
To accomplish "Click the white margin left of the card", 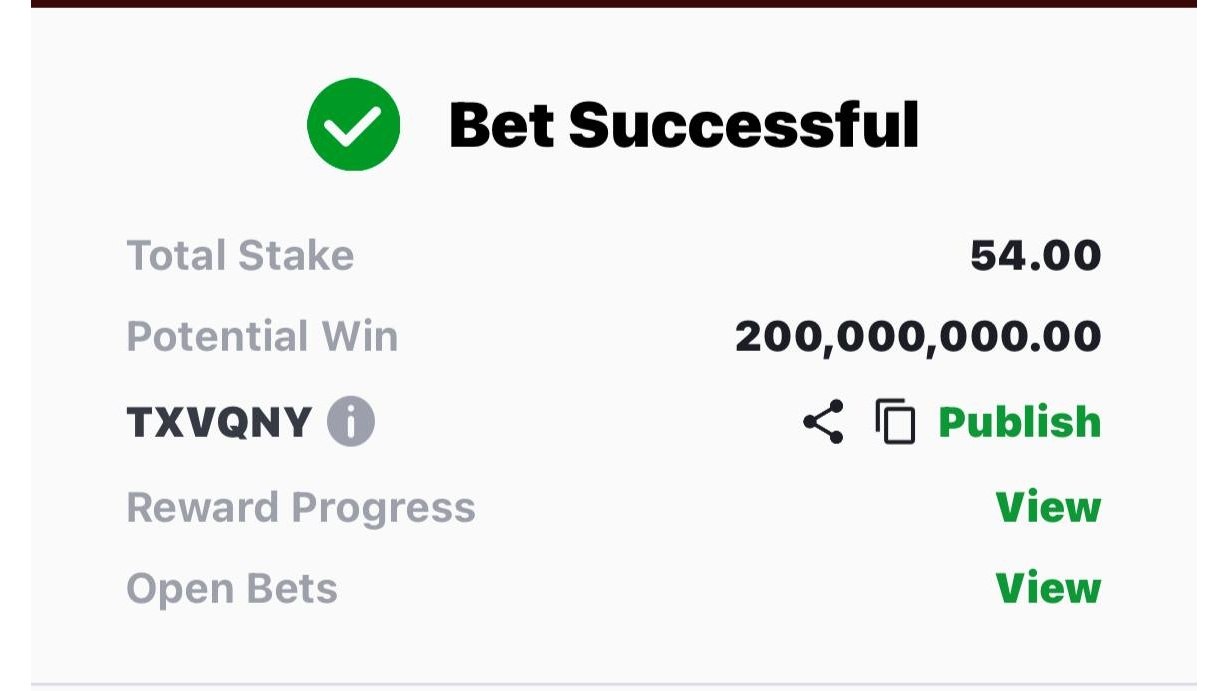I will tap(15, 345).
